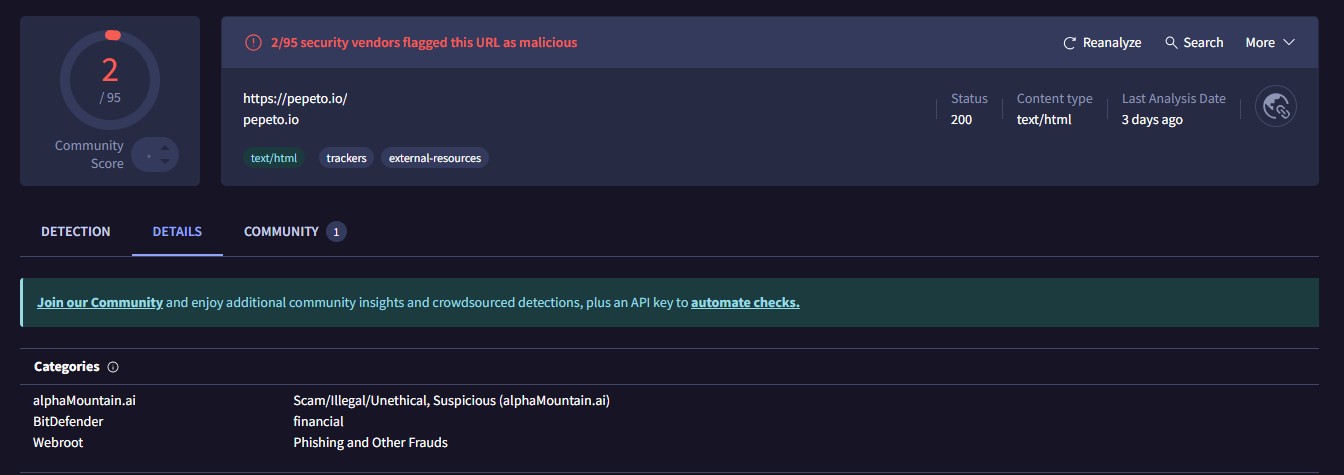Upvote the community score
This screenshot has height=475, width=1344.
(166, 146)
